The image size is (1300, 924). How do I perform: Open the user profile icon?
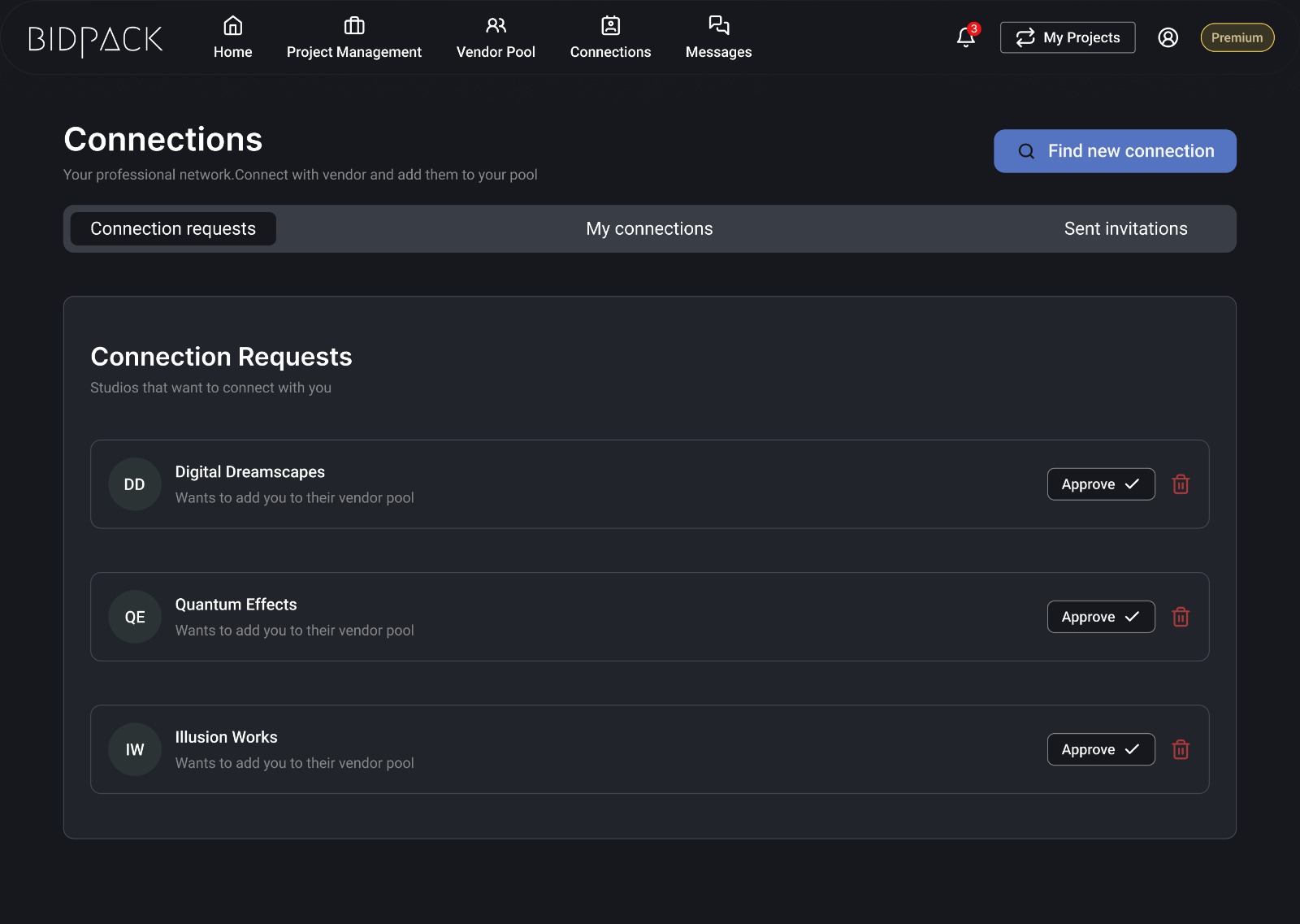(1168, 37)
